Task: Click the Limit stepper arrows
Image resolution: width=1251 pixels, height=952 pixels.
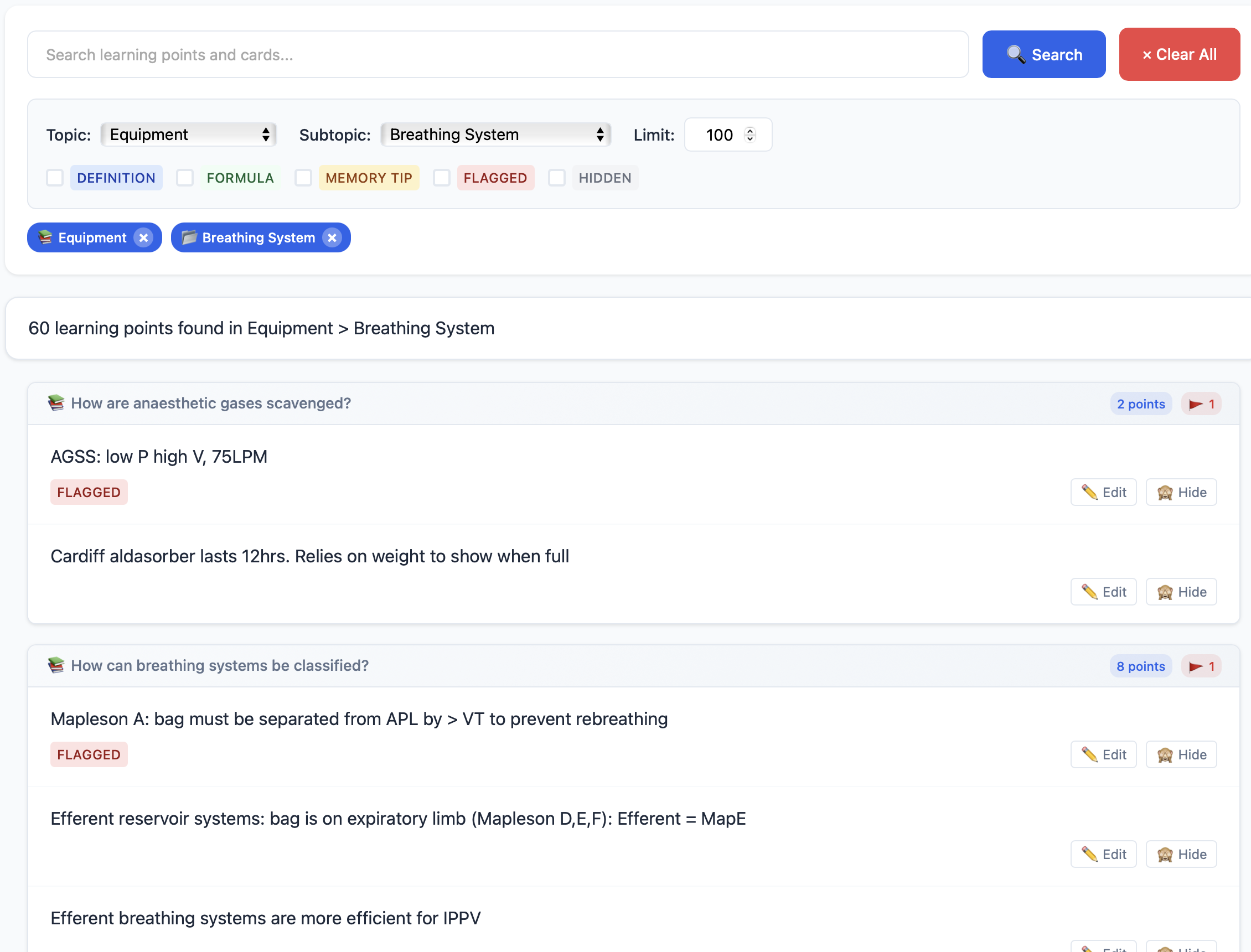Action: pos(750,134)
